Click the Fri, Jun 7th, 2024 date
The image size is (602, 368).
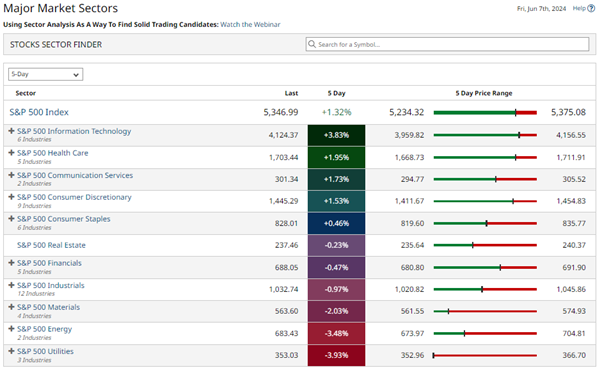click(541, 9)
